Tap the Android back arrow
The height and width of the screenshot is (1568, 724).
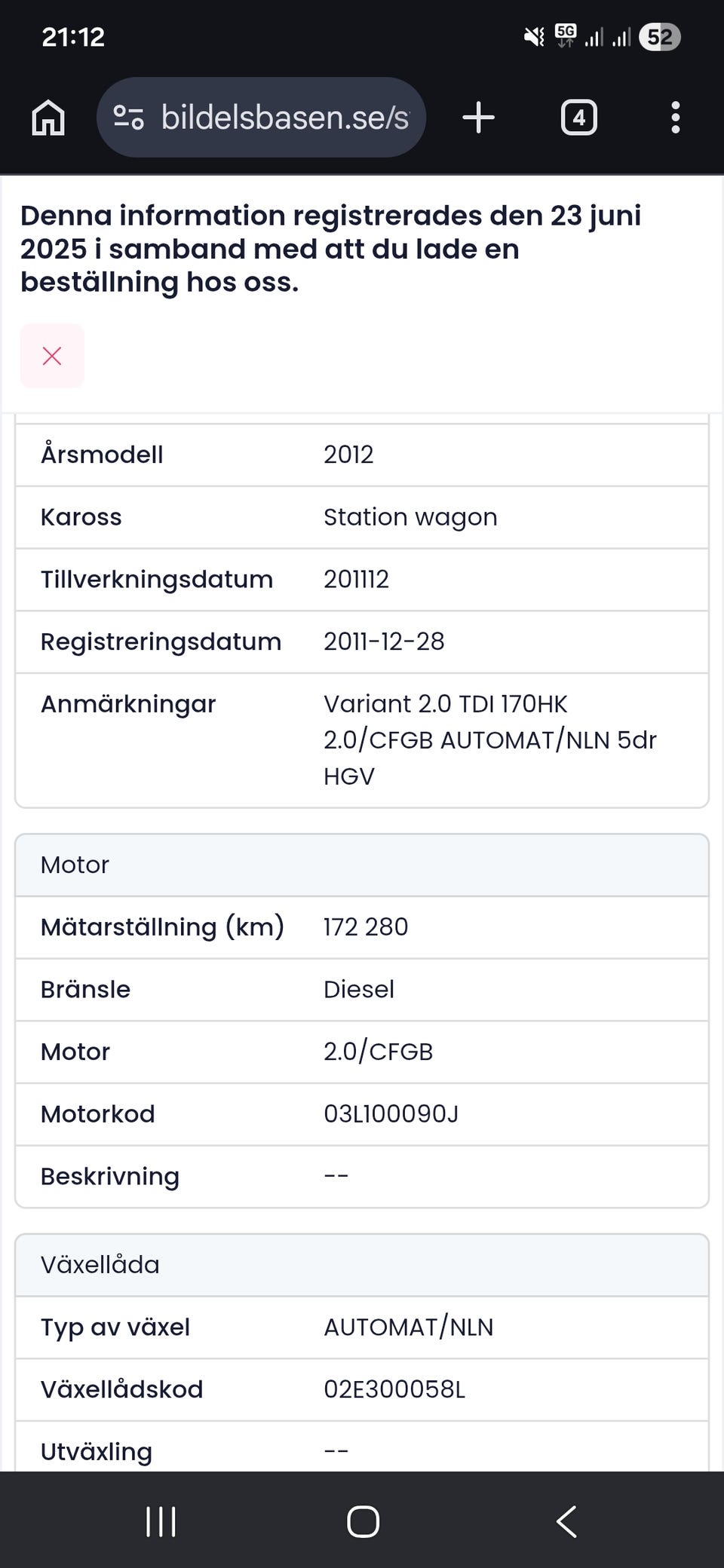[x=566, y=1521]
